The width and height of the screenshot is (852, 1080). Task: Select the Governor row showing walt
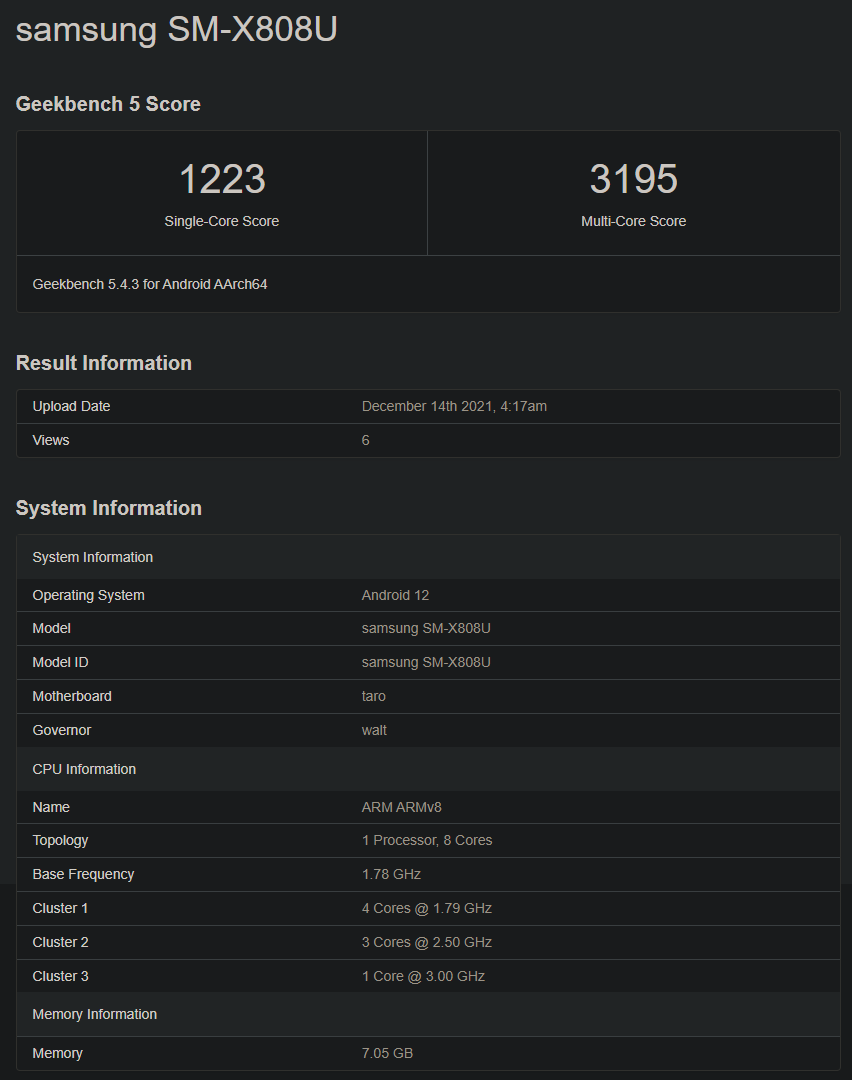428,730
